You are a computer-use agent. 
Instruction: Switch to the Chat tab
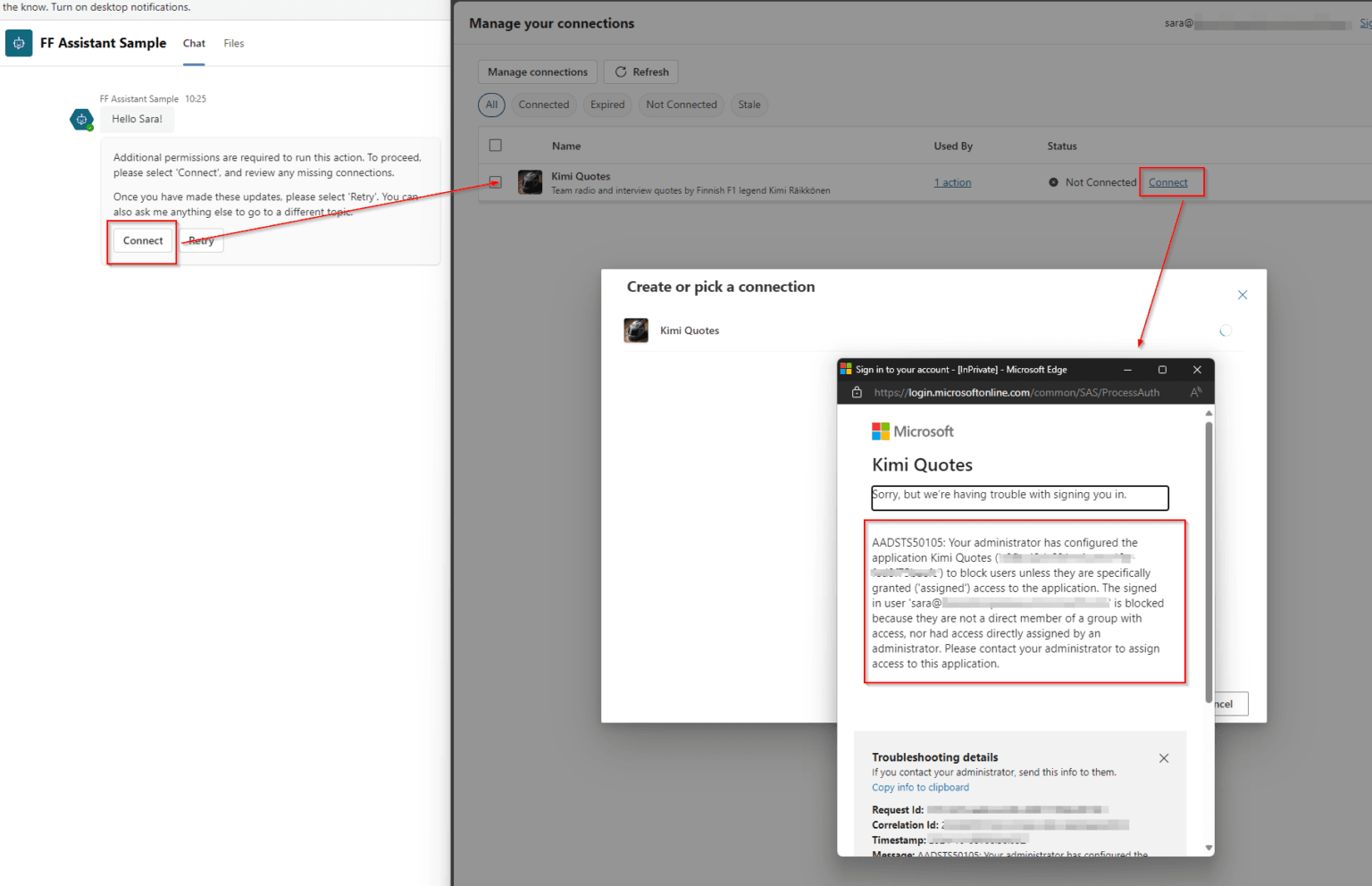tap(193, 43)
